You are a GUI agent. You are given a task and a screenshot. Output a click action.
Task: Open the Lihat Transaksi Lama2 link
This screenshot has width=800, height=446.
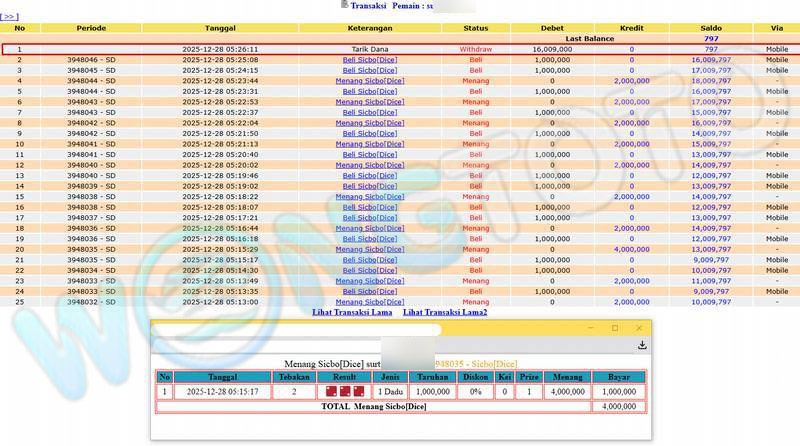point(445,312)
